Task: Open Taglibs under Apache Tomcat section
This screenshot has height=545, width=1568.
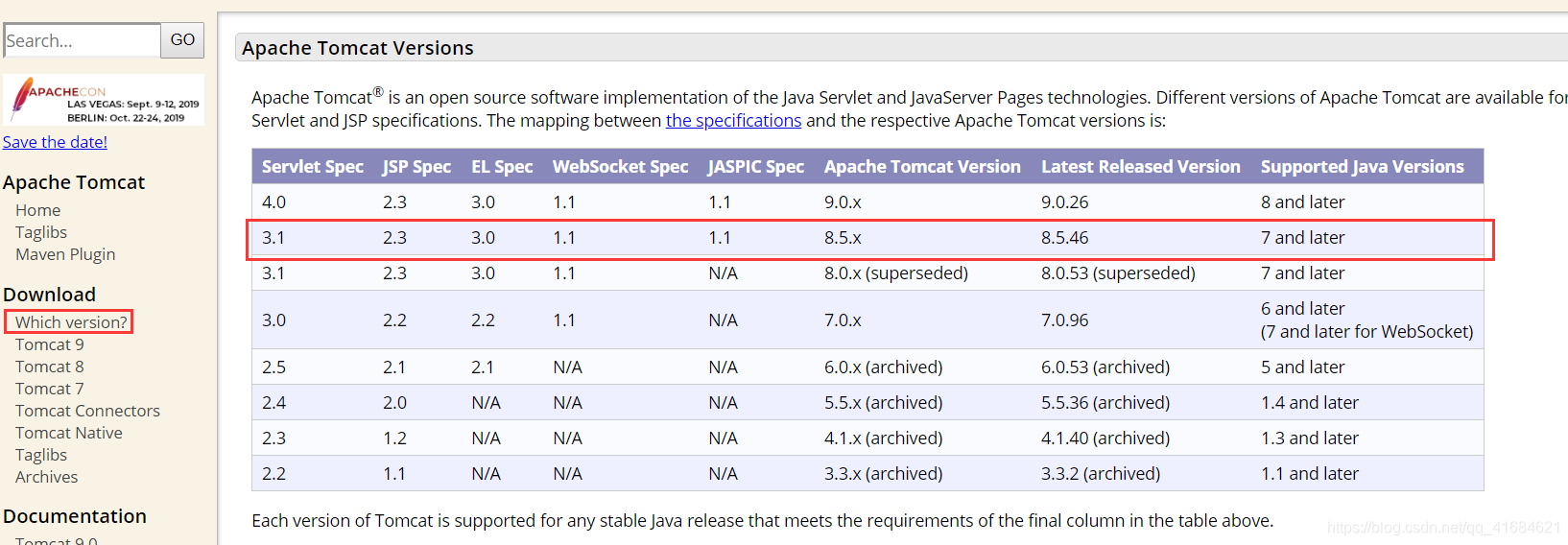Action: [x=41, y=232]
